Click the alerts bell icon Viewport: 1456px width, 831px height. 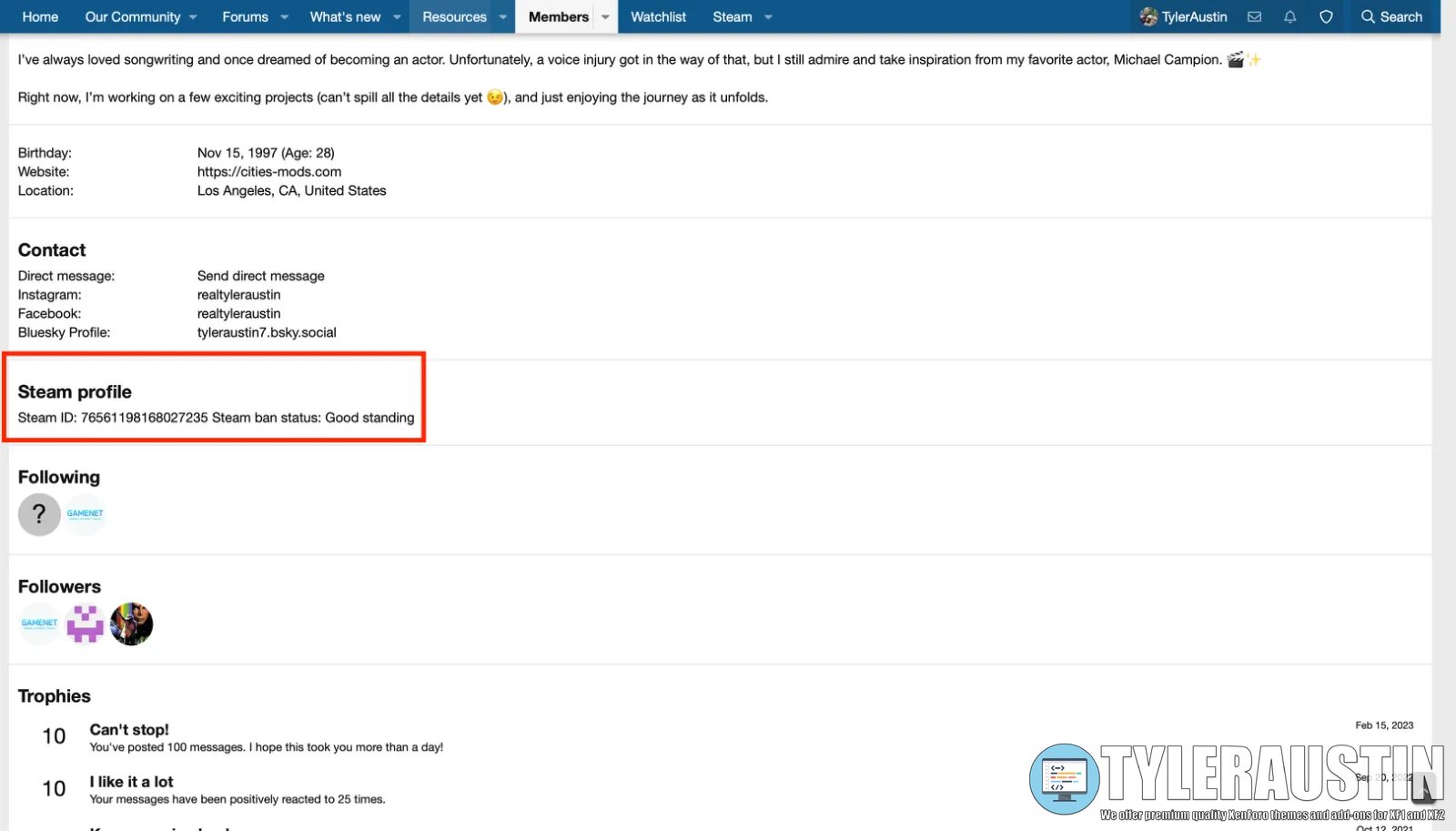[1289, 16]
